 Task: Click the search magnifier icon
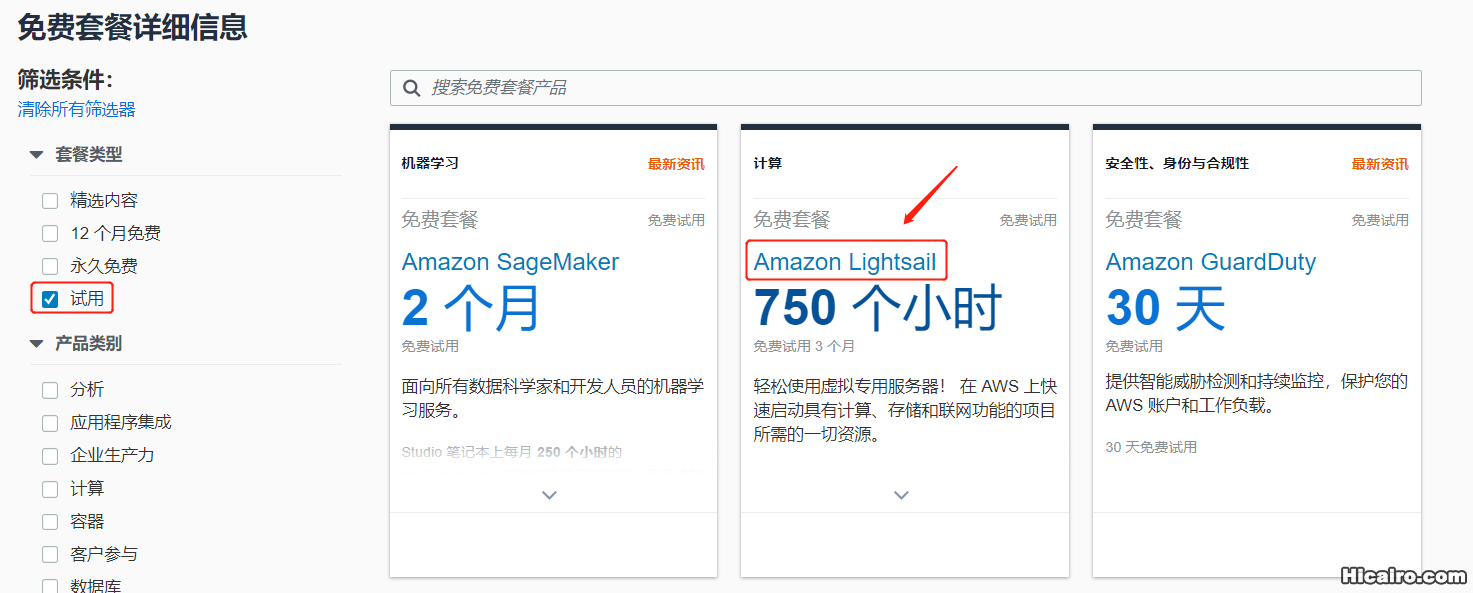(x=411, y=88)
